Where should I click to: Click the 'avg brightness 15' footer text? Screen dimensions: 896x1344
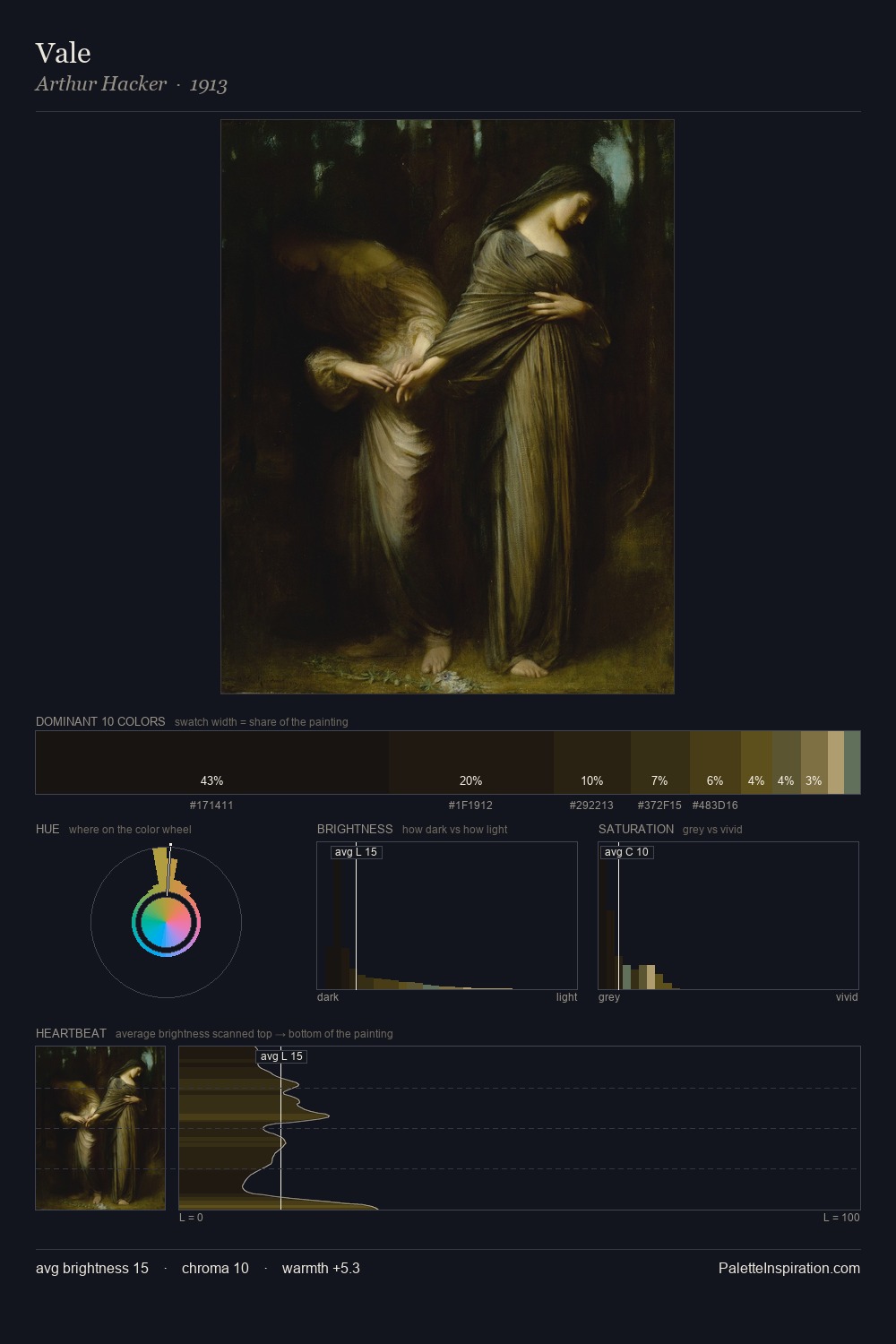(92, 1268)
